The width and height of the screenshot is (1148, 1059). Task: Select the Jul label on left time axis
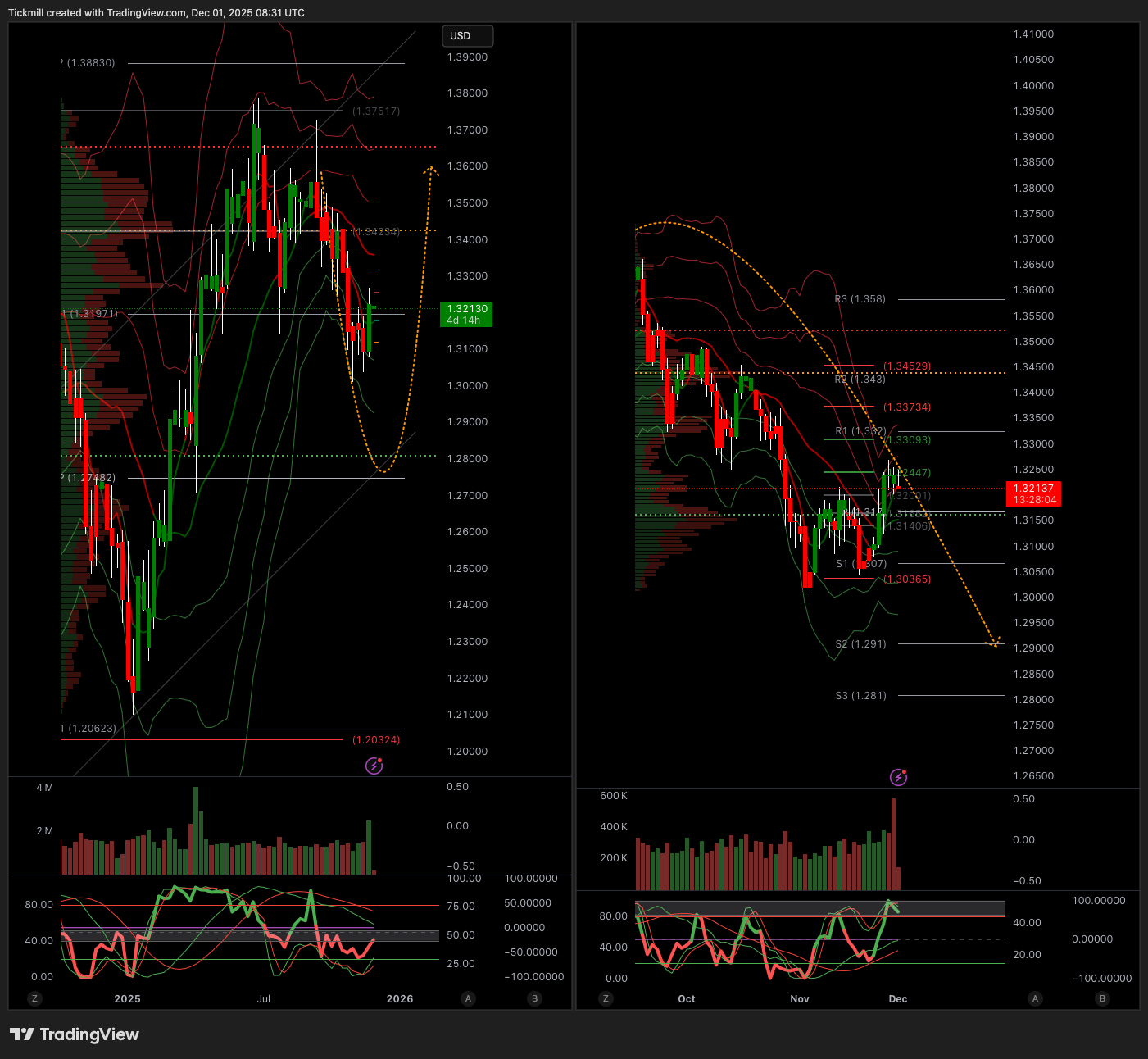click(x=264, y=998)
